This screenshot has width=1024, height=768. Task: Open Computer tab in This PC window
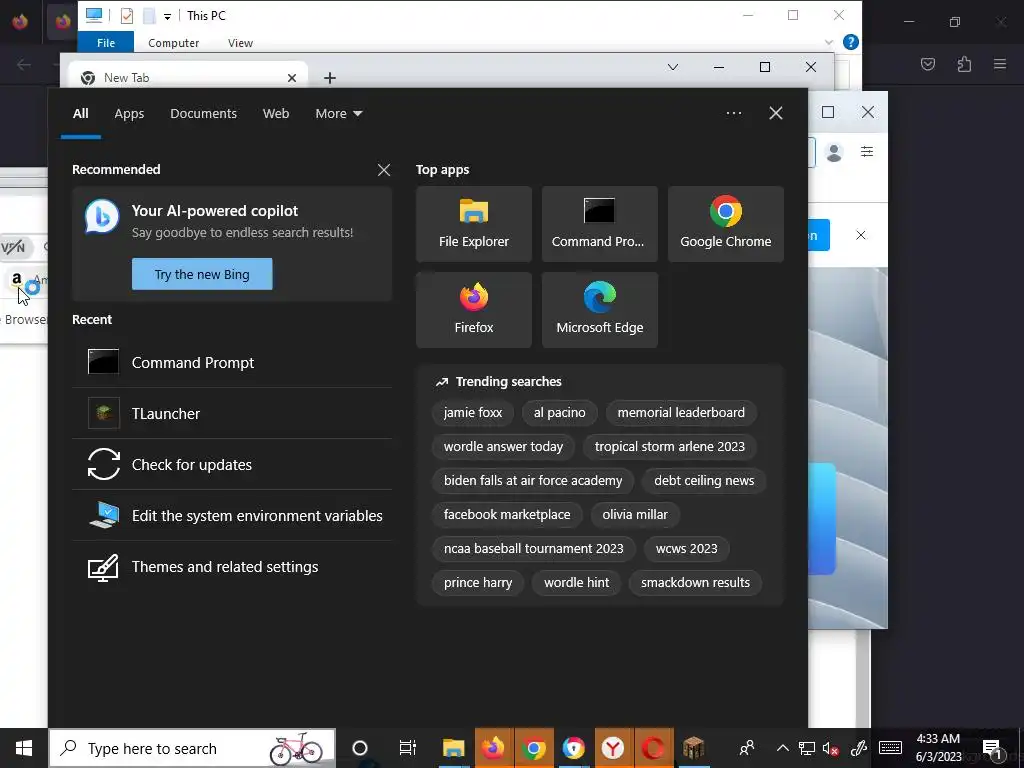coord(173,42)
